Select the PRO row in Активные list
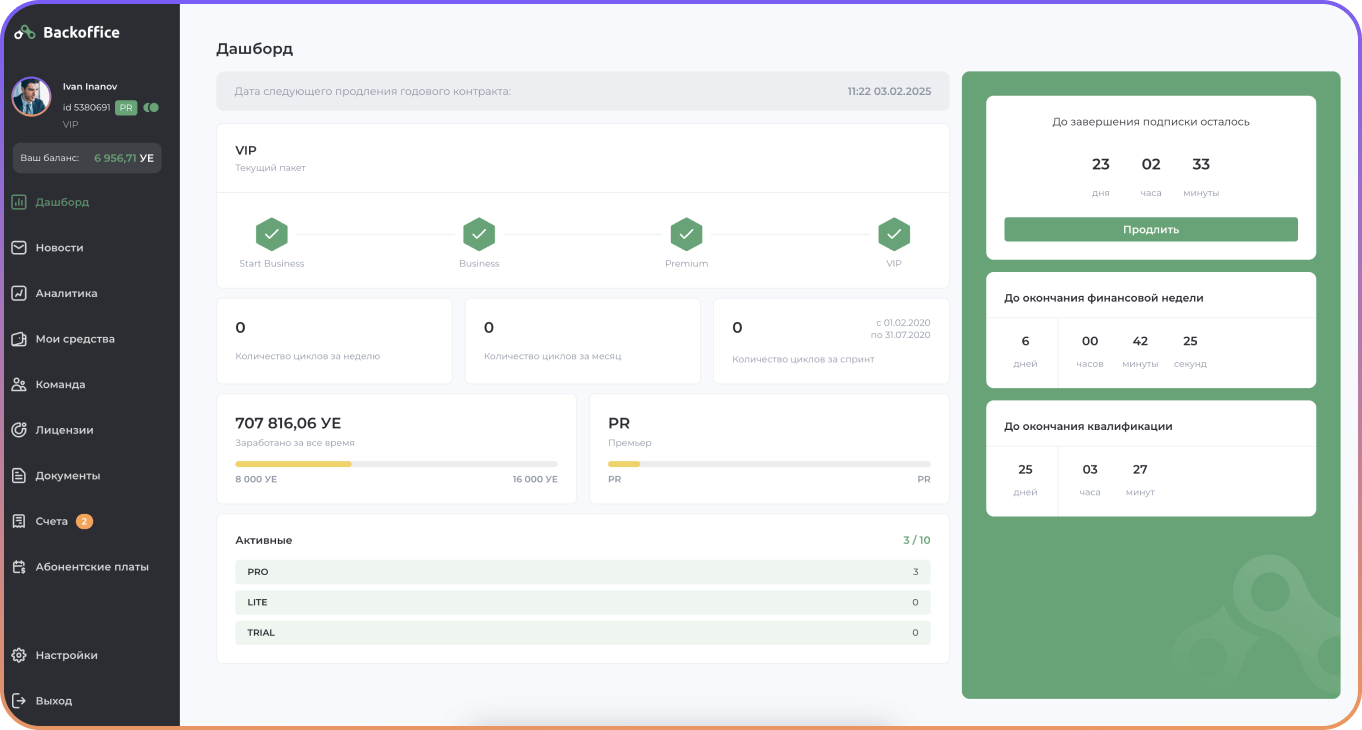1362x730 pixels. [582, 572]
